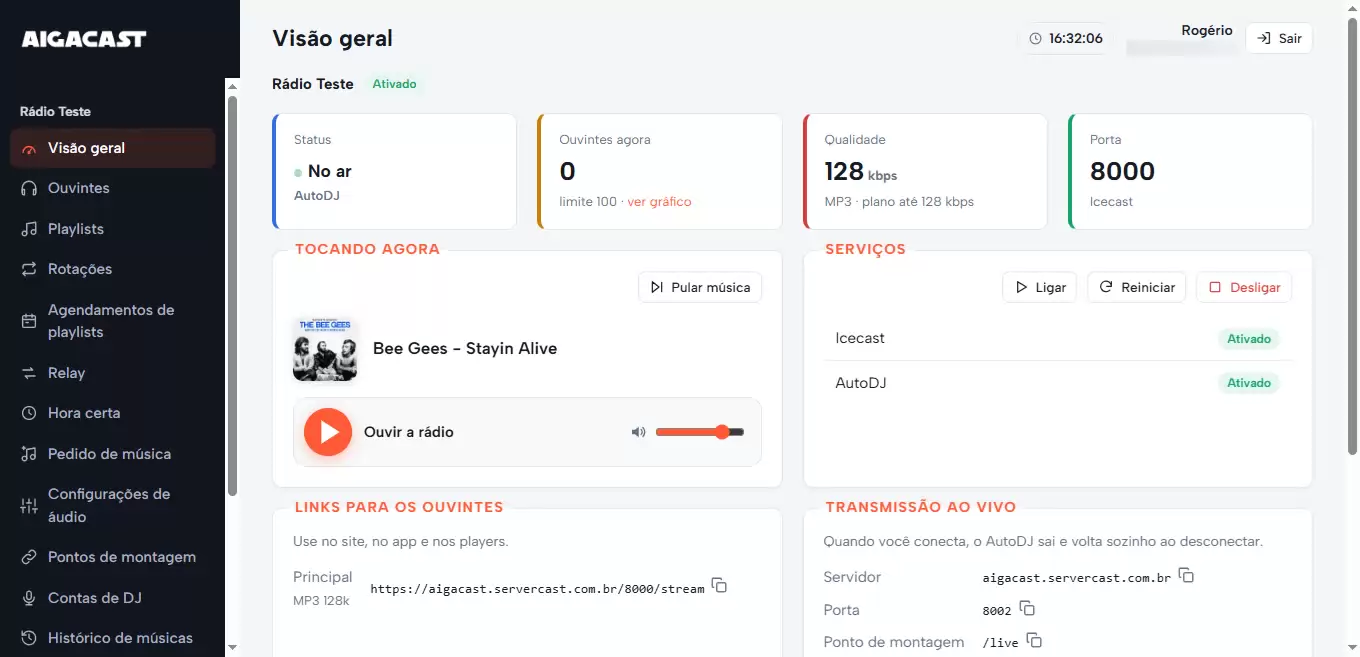Go to Ouvintes in the sidebar
The height and width of the screenshot is (657, 1360).
coord(112,188)
